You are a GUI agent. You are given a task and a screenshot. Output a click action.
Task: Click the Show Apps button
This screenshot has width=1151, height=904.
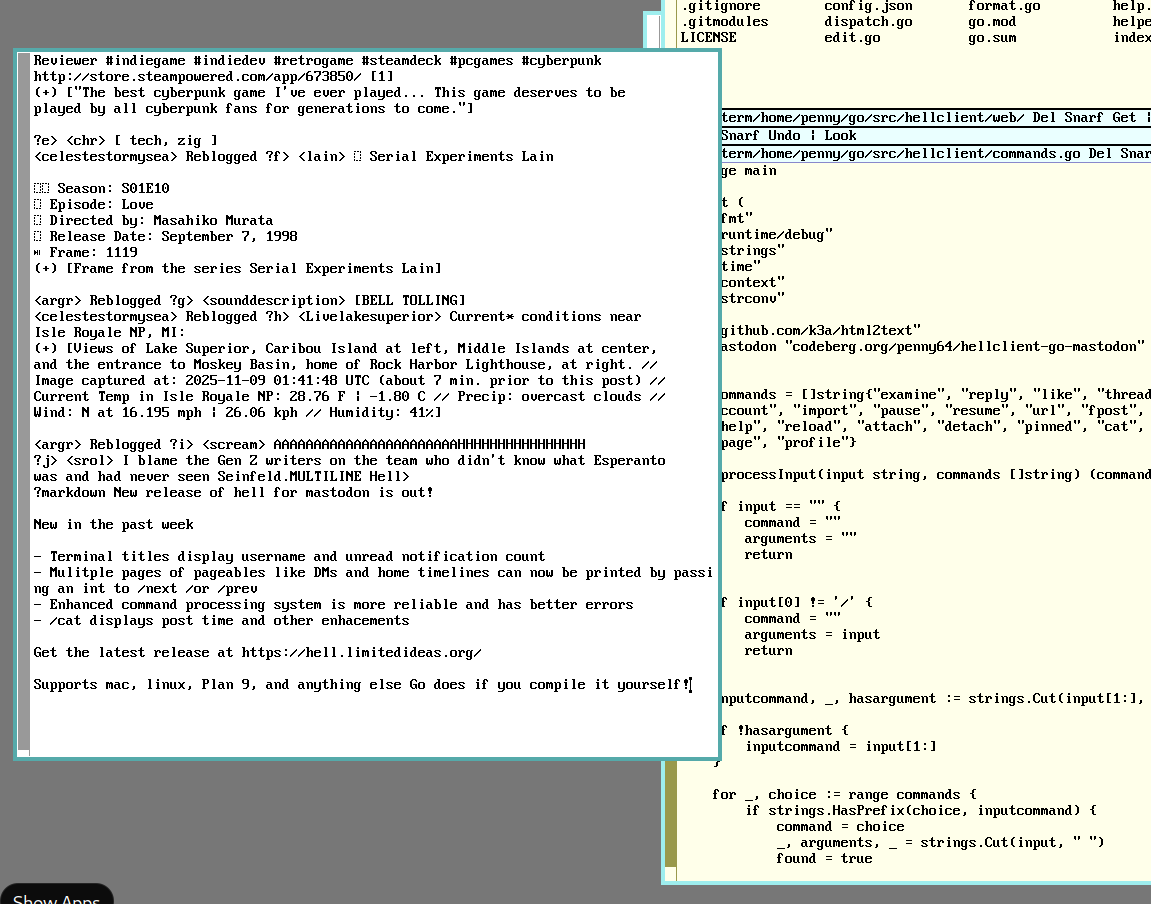[x=56, y=896]
